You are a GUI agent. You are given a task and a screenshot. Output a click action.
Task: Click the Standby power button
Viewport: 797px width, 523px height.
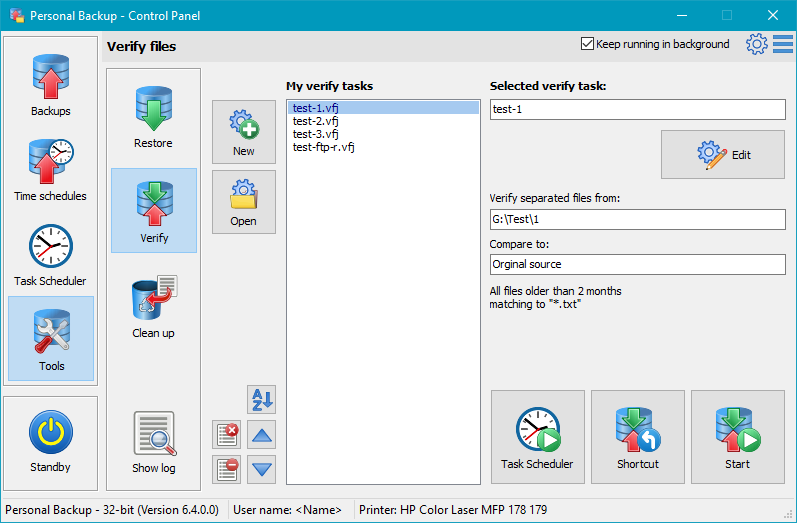point(50,442)
